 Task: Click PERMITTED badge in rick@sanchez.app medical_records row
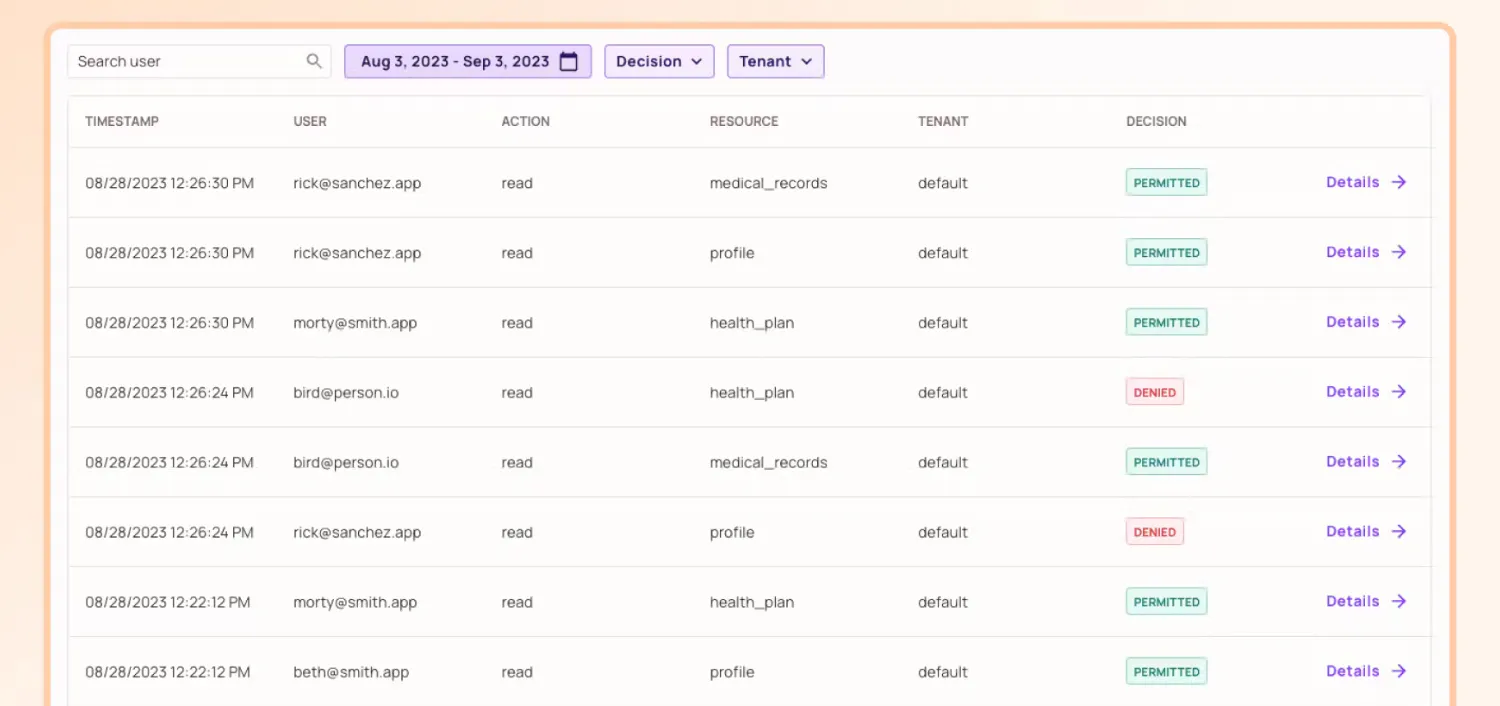(1166, 183)
